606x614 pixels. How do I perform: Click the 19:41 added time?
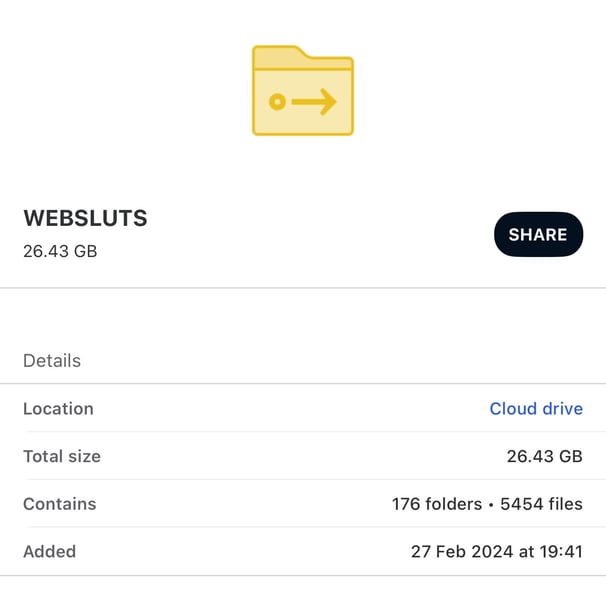click(x=562, y=551)
